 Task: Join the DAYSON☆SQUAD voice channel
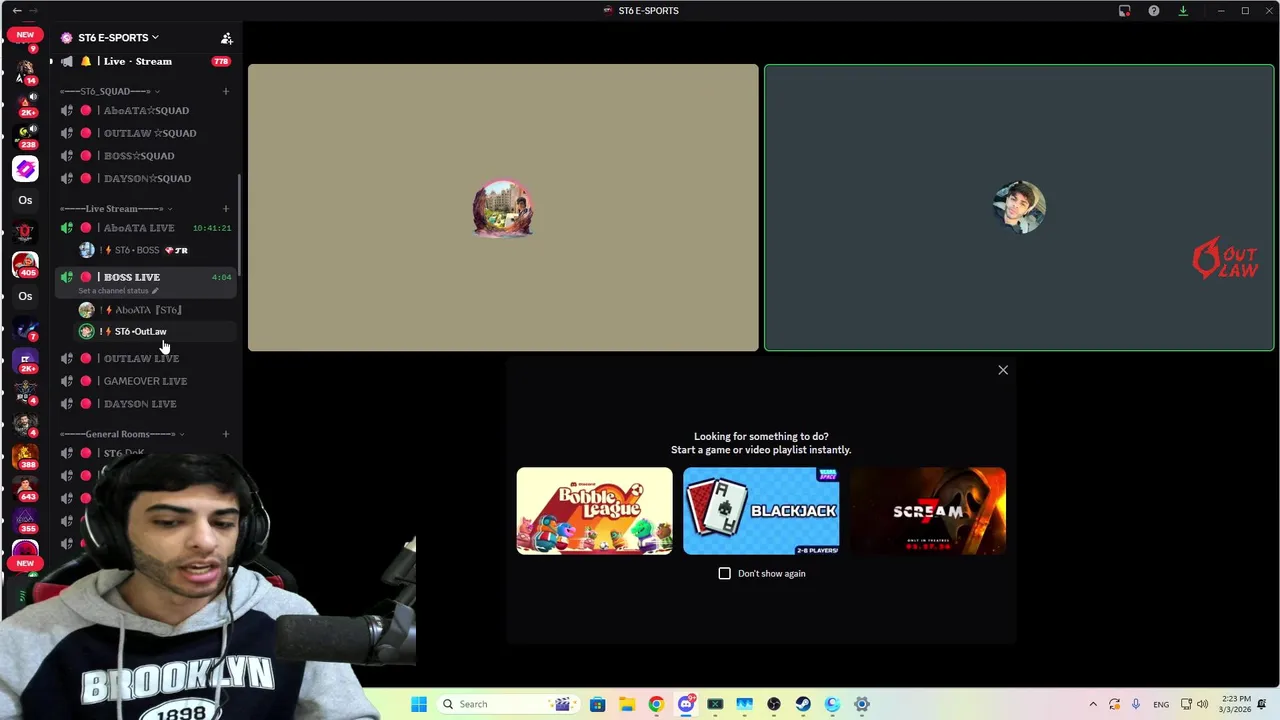146,178
